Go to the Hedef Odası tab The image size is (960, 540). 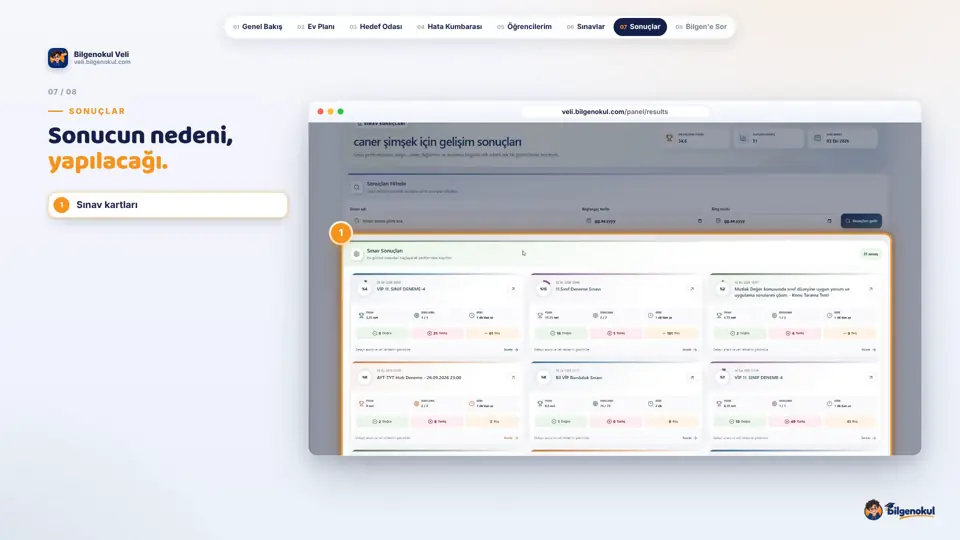click(376, 27)
